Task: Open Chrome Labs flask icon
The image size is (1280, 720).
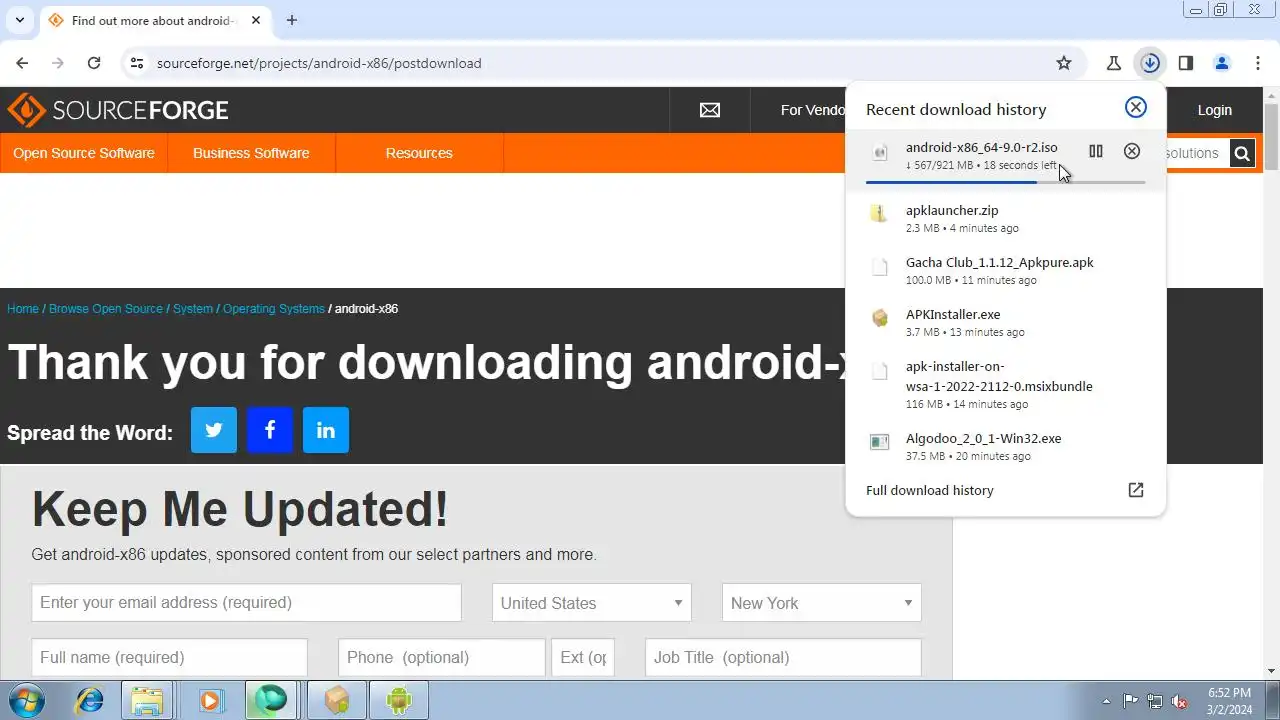Action: tap(1114, 63)
